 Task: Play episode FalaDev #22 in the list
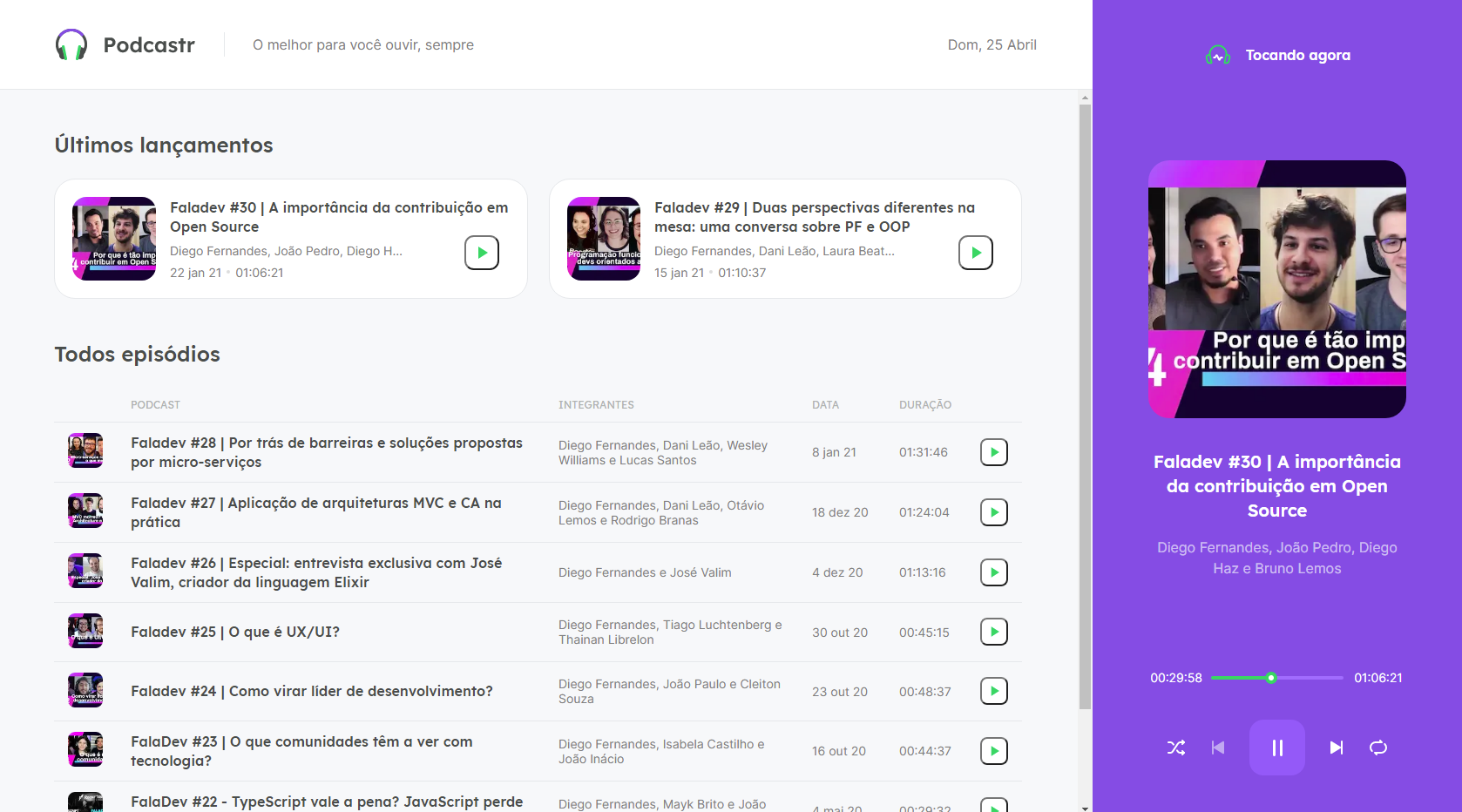click(994, 806)
